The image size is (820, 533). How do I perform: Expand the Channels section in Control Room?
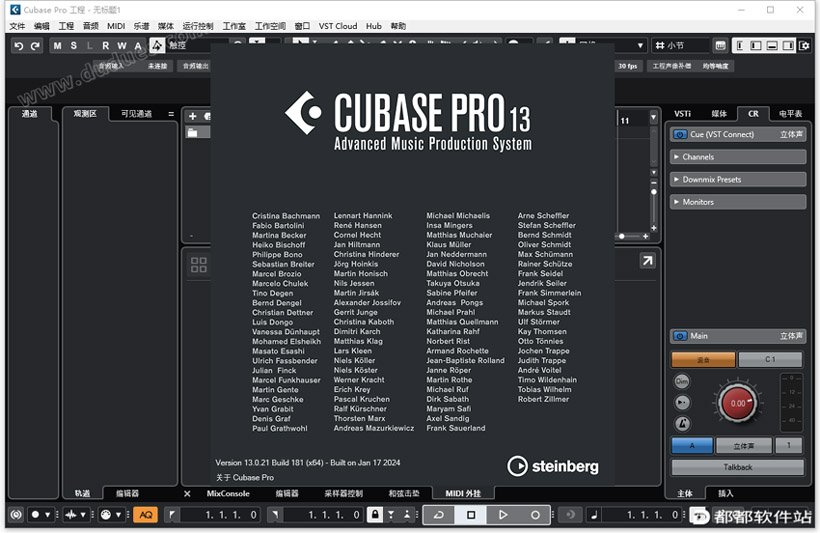coord(738,157)
